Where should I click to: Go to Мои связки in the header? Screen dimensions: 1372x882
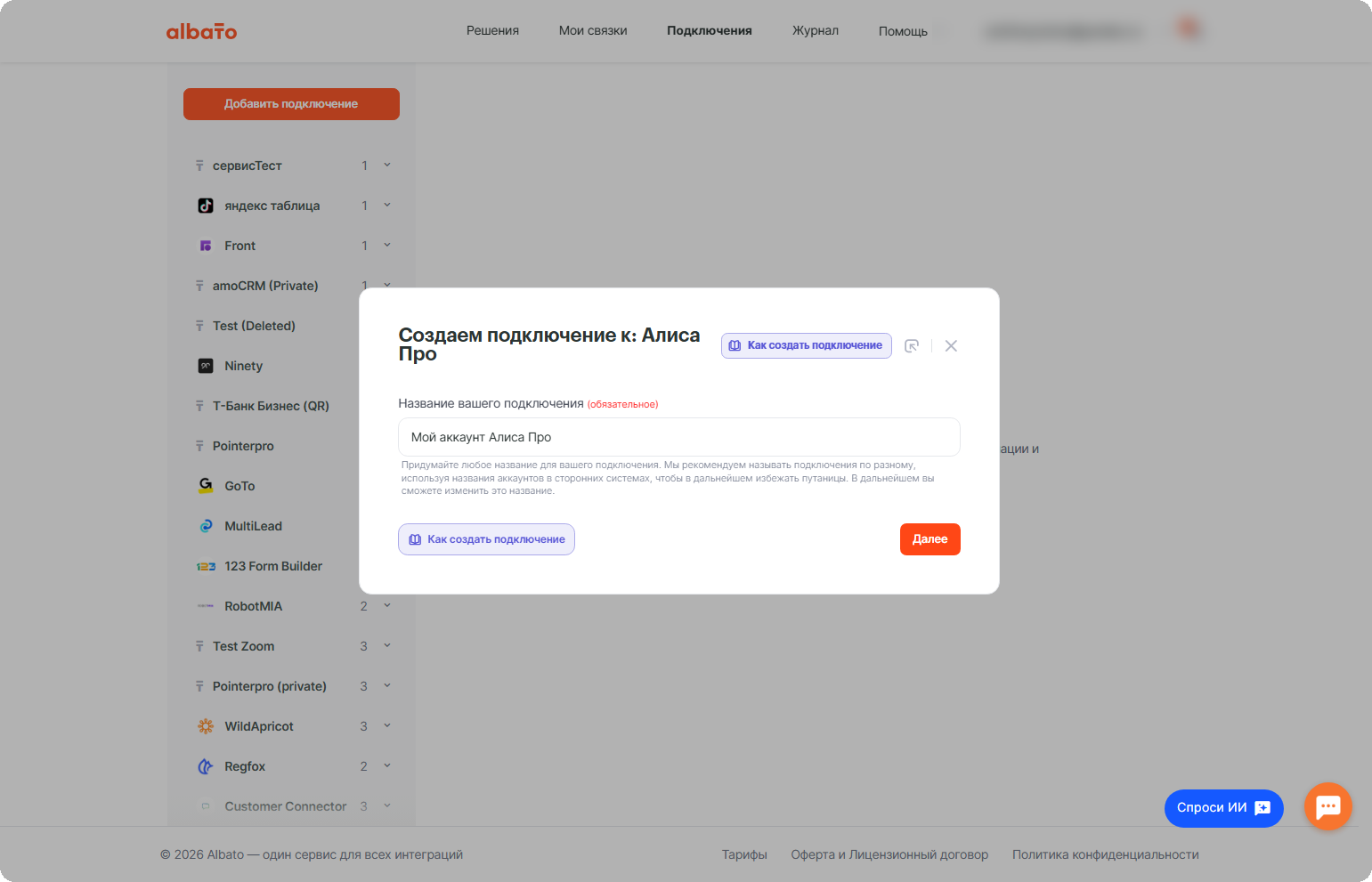pyautogui.click(x=593, y=30)
